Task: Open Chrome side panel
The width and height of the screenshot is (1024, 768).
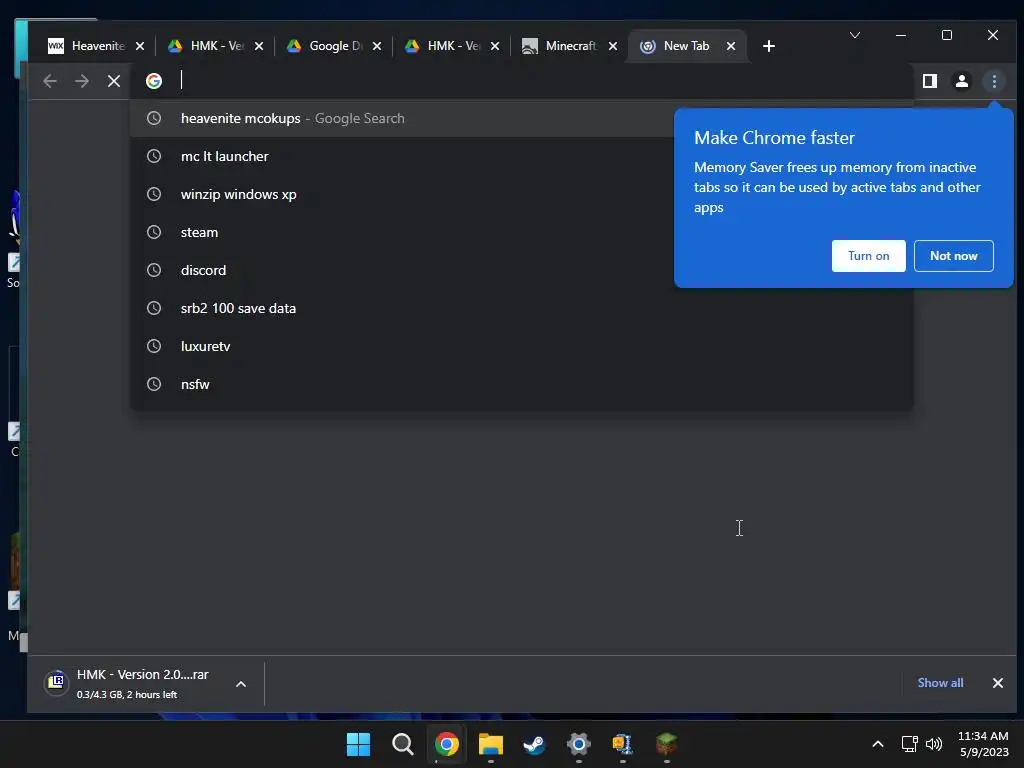Action: 929,81
